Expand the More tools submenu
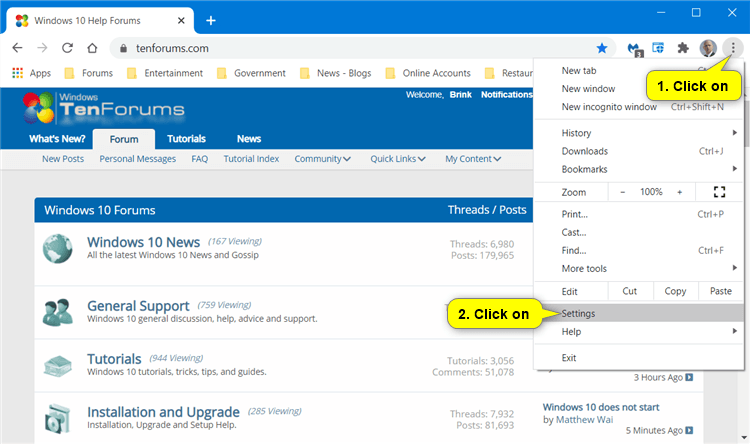The width and height of the screenshot is (750, 444). pos(639,268)
